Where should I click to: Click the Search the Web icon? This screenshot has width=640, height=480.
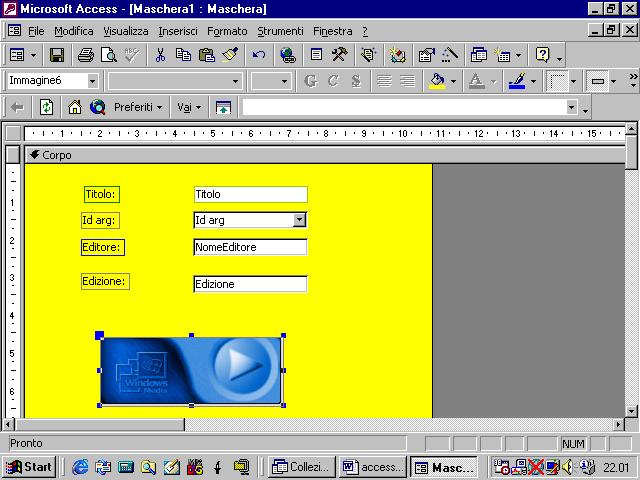(x=98, y=107)
